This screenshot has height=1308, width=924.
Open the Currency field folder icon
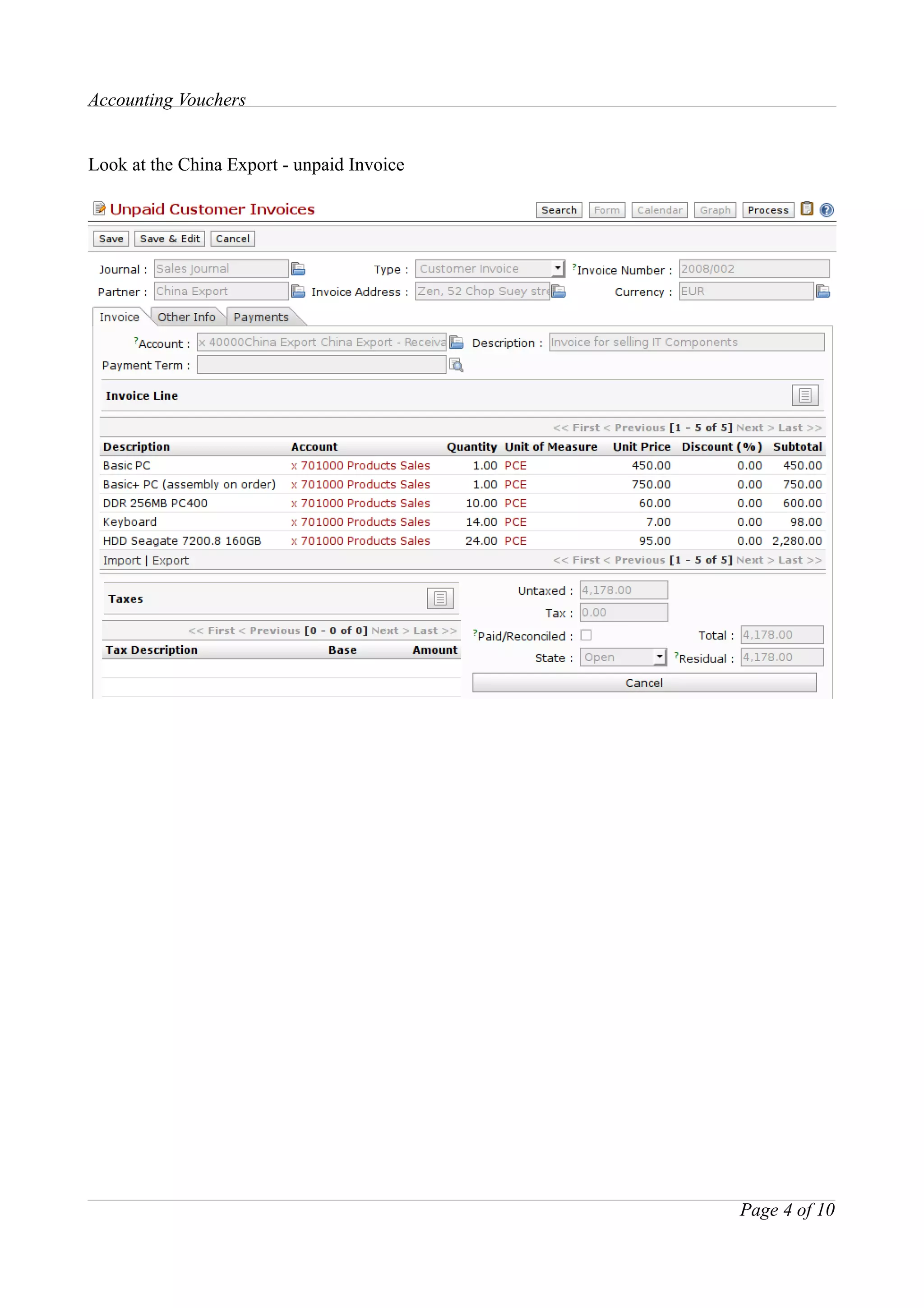[822, 292]
